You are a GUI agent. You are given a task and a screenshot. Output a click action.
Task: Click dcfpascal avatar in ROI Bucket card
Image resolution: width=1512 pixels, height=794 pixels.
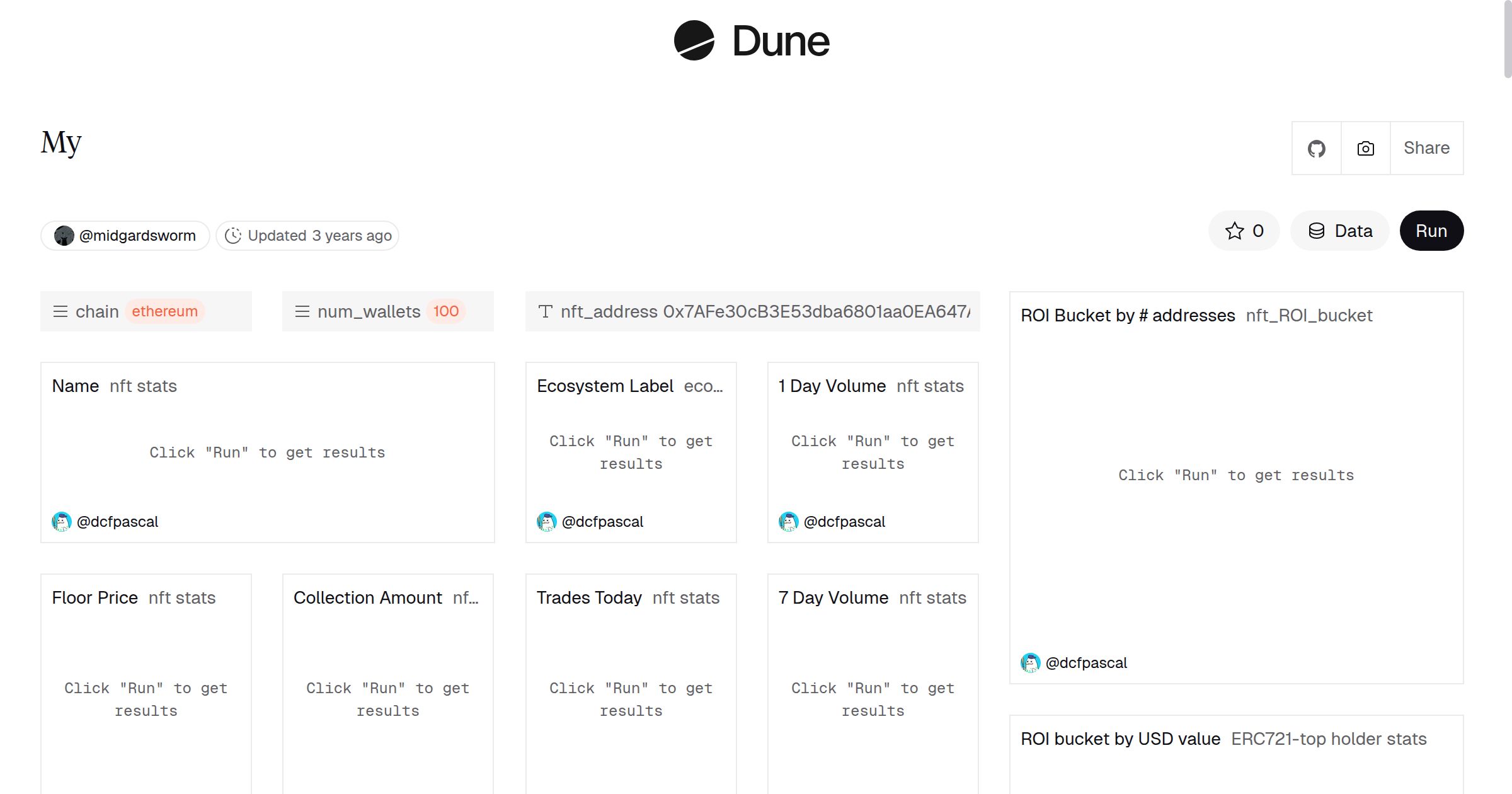1030,663
